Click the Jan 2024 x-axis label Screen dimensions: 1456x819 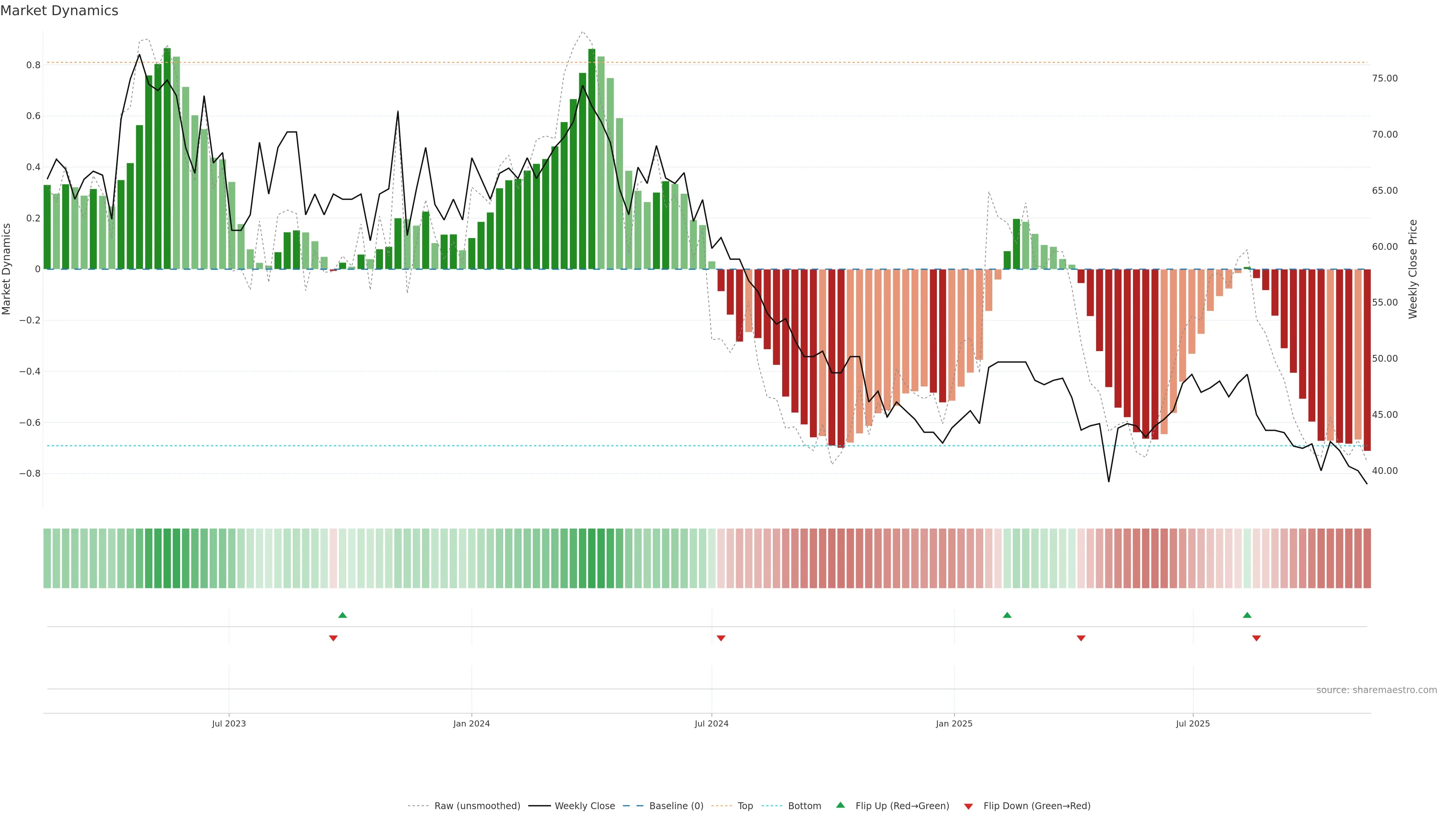coord(471,724)
